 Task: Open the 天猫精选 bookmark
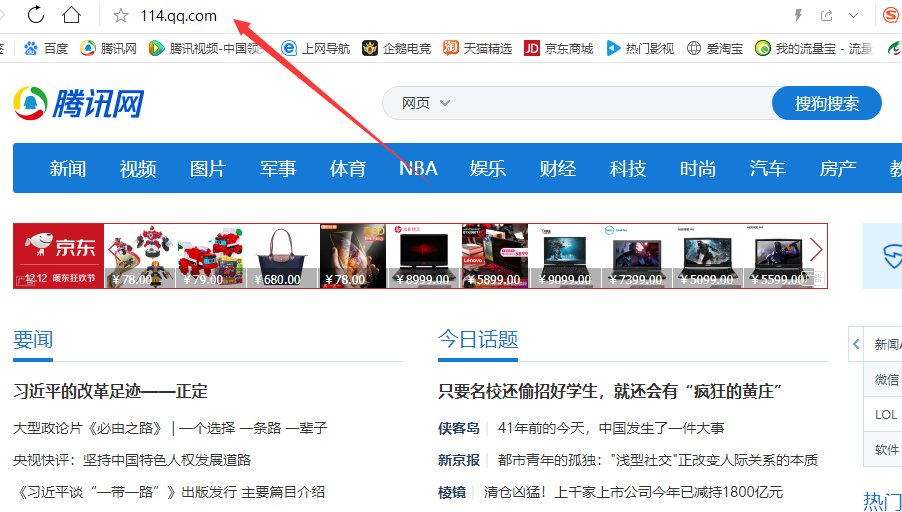[477, 48]
